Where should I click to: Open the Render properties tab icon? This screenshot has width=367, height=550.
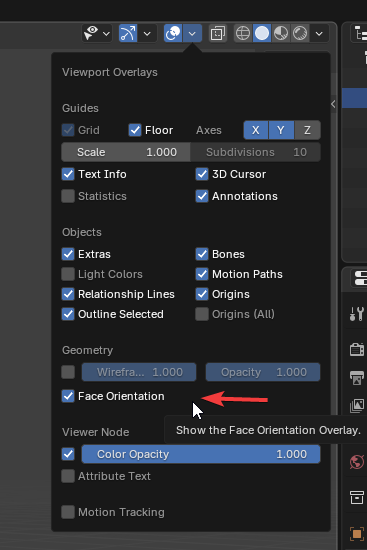point(357,349)
